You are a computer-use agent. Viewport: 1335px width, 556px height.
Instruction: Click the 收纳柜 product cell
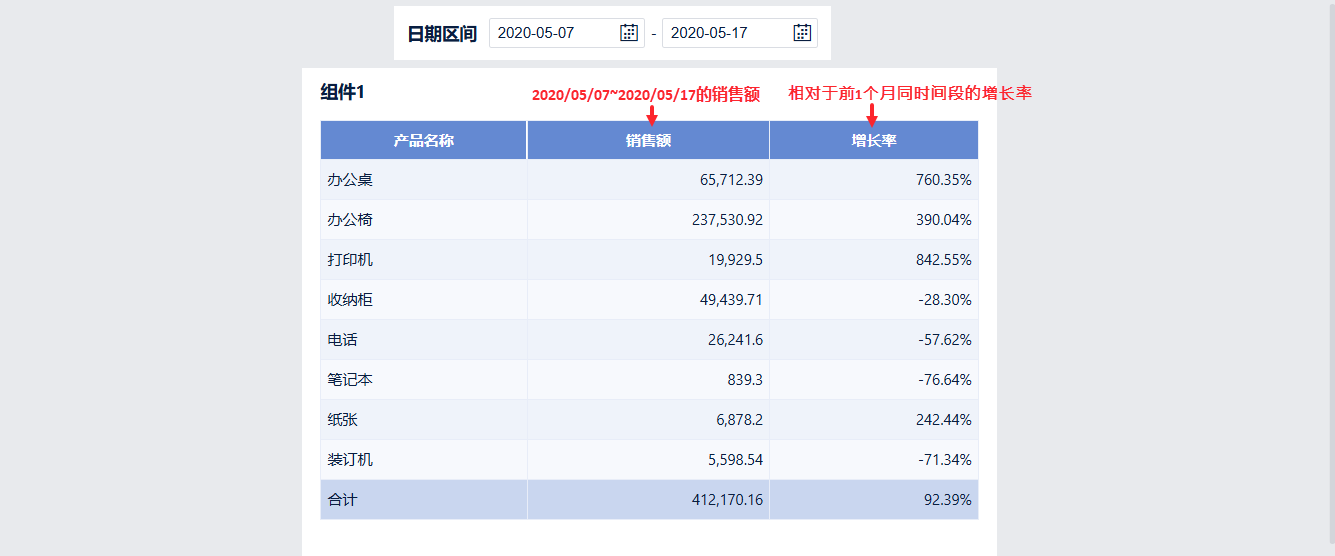(424, 300)
